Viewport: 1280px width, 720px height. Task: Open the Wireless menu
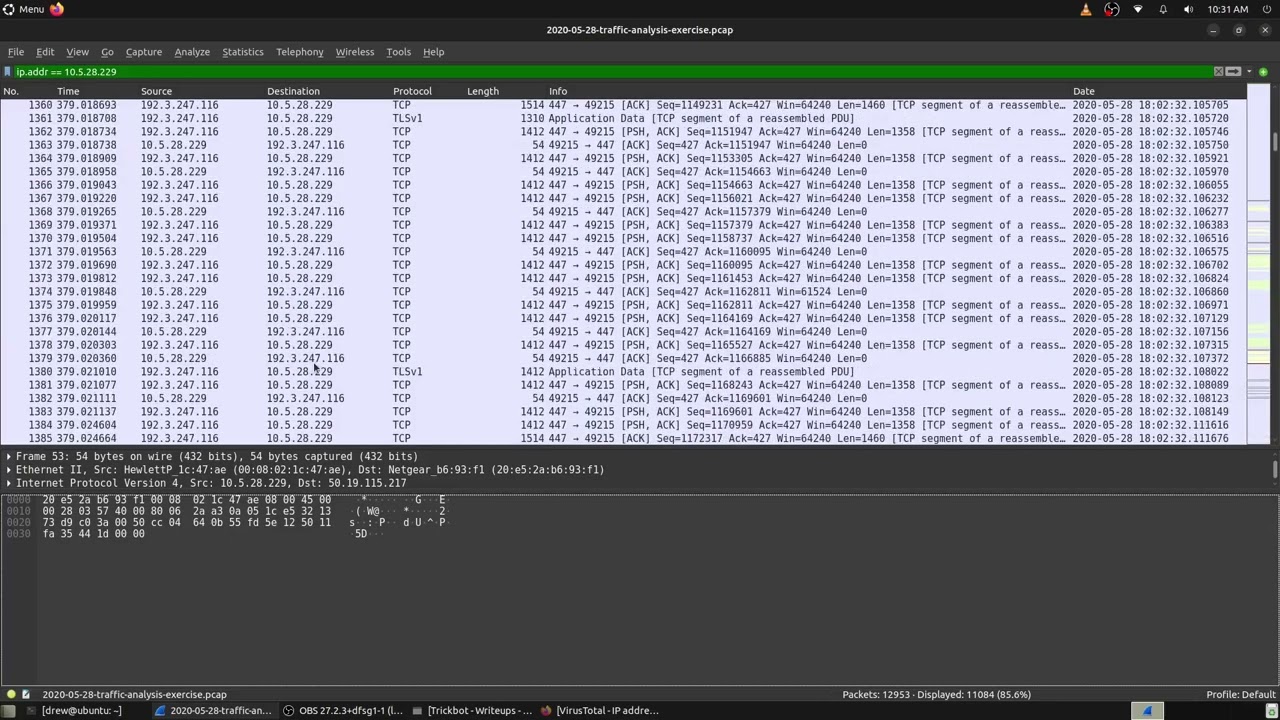pos(355,52)
